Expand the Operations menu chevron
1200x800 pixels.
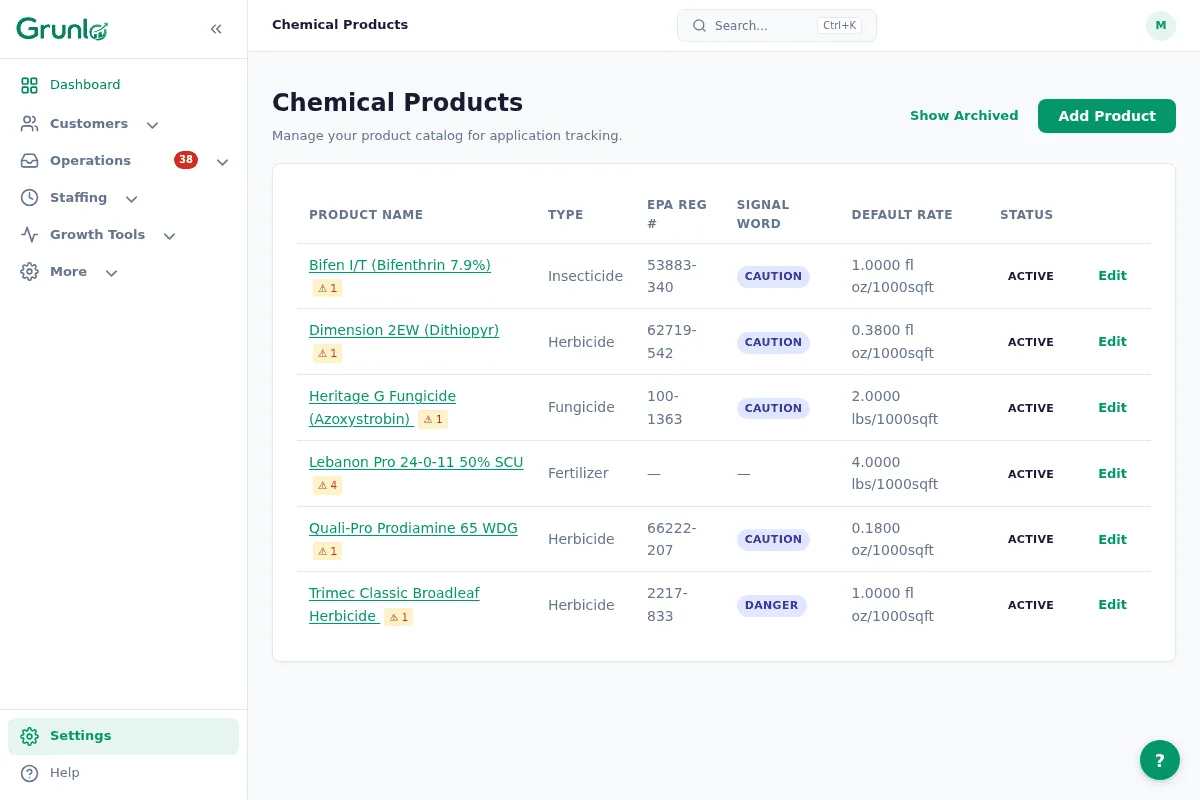pyautogui.click(x=222, y=162)
